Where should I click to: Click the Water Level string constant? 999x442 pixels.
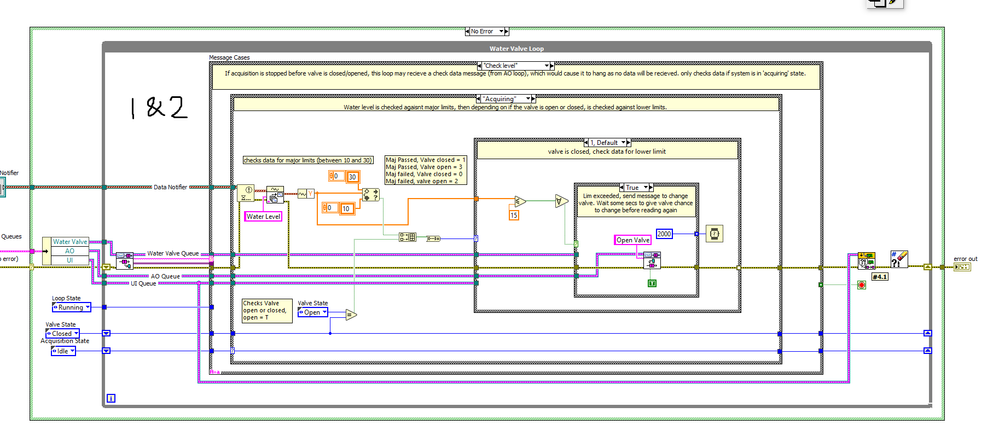pyautogui.click(x=264, y=217)
